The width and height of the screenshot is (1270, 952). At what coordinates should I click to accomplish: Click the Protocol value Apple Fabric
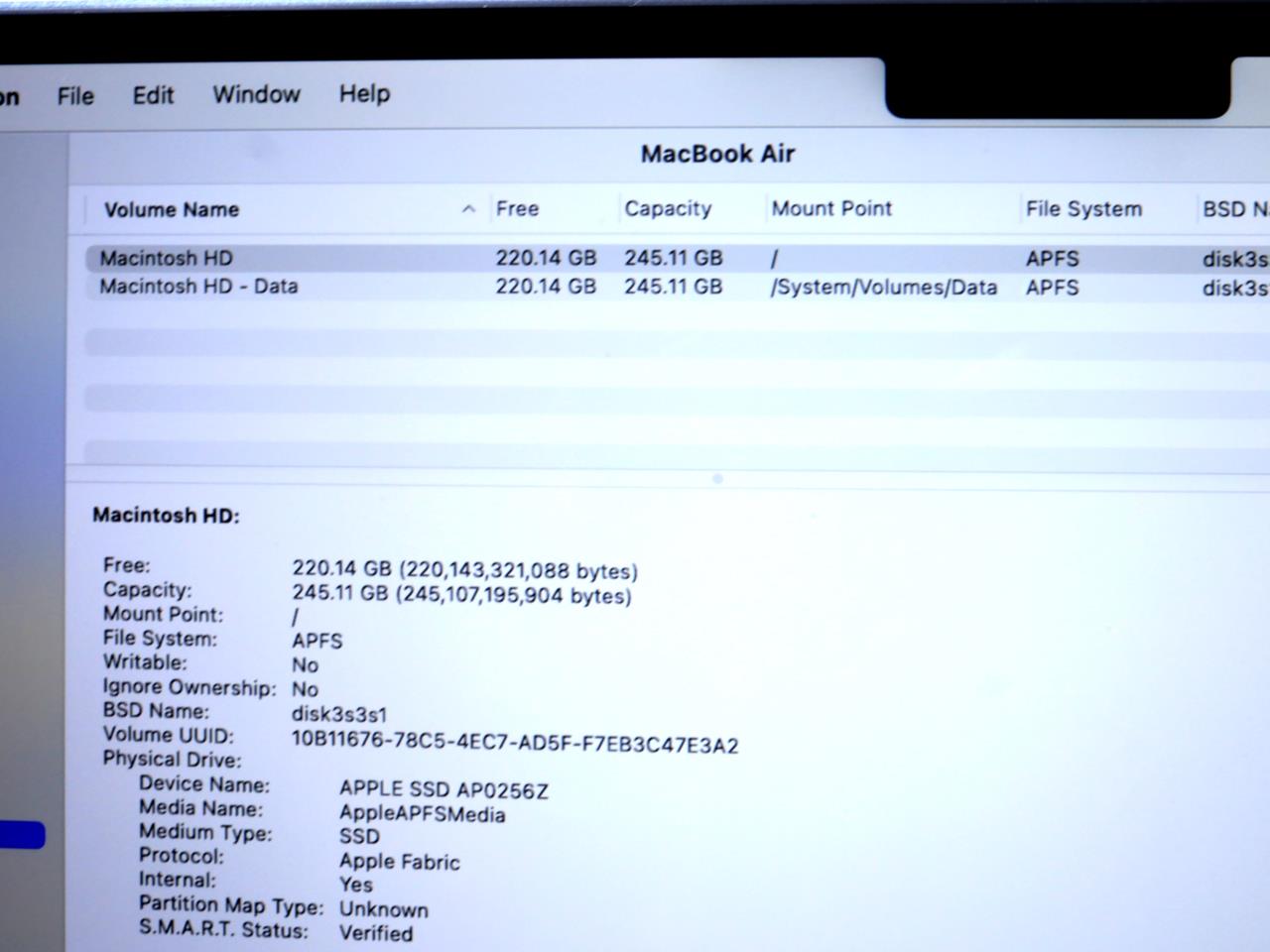pyautogui.click(x=399, y=862)
